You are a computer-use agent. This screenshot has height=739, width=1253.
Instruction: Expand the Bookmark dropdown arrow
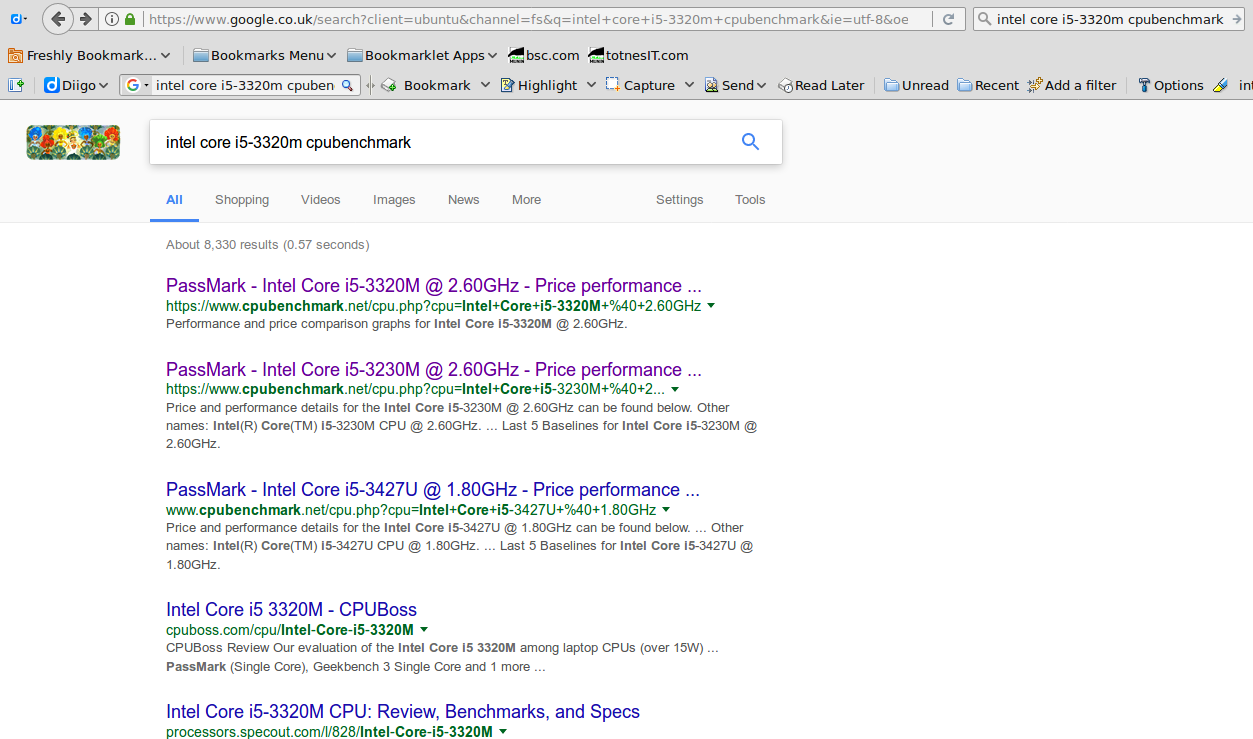point(485,85)
